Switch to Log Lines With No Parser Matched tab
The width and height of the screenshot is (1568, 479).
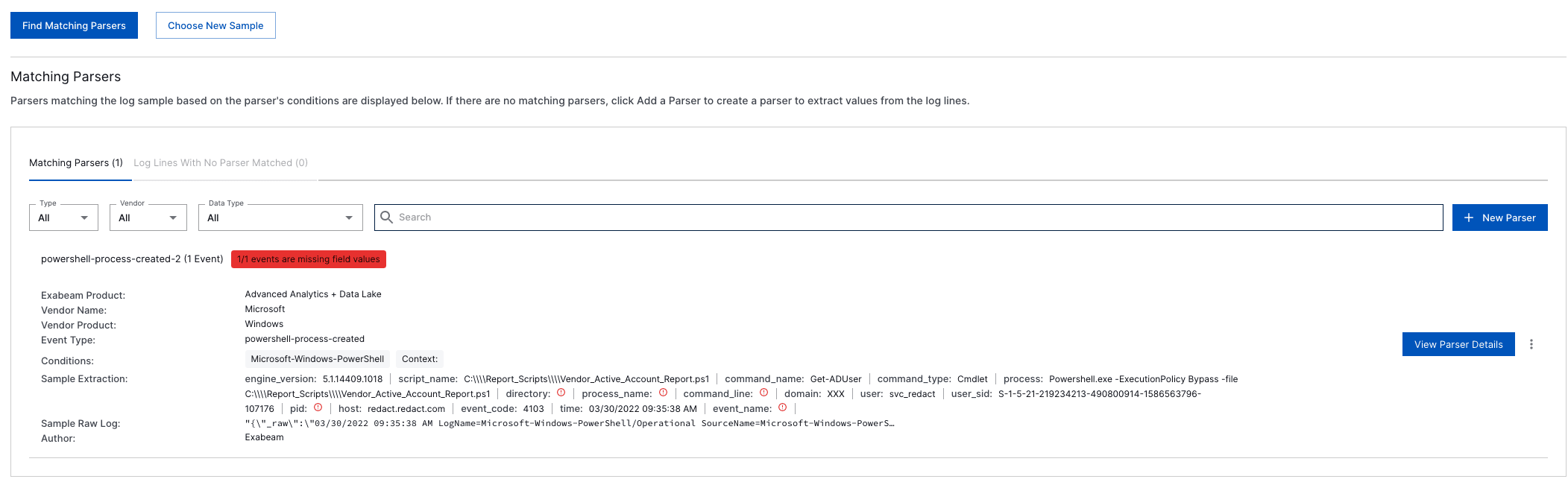pyautogui.click(x=220, y=162)
